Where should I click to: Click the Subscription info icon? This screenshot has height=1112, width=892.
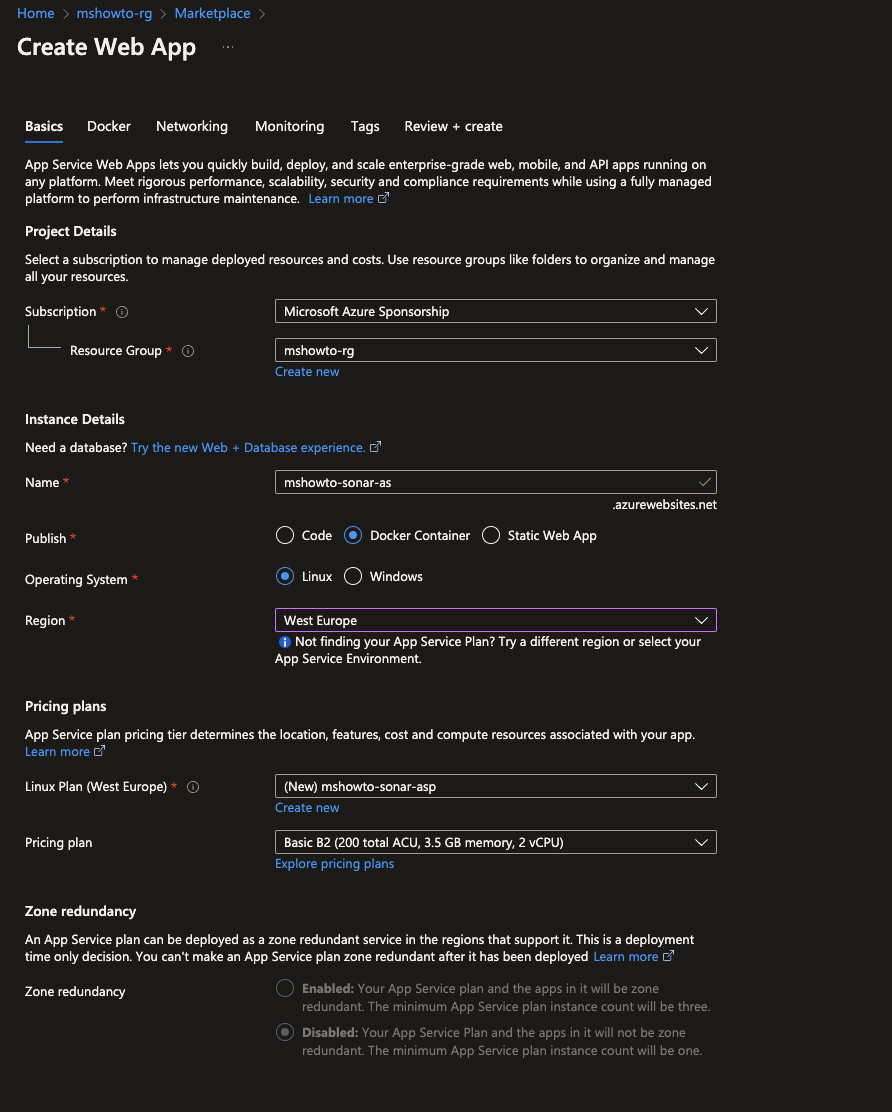coord(122,312)
